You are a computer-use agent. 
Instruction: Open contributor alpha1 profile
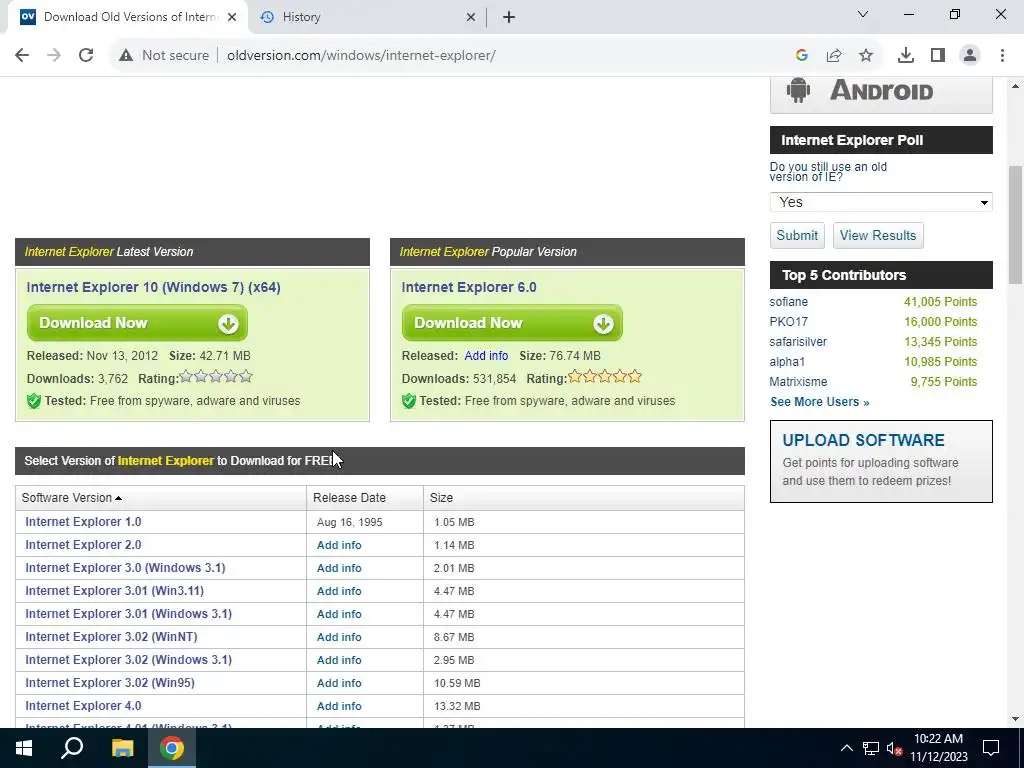click(787, 362)
